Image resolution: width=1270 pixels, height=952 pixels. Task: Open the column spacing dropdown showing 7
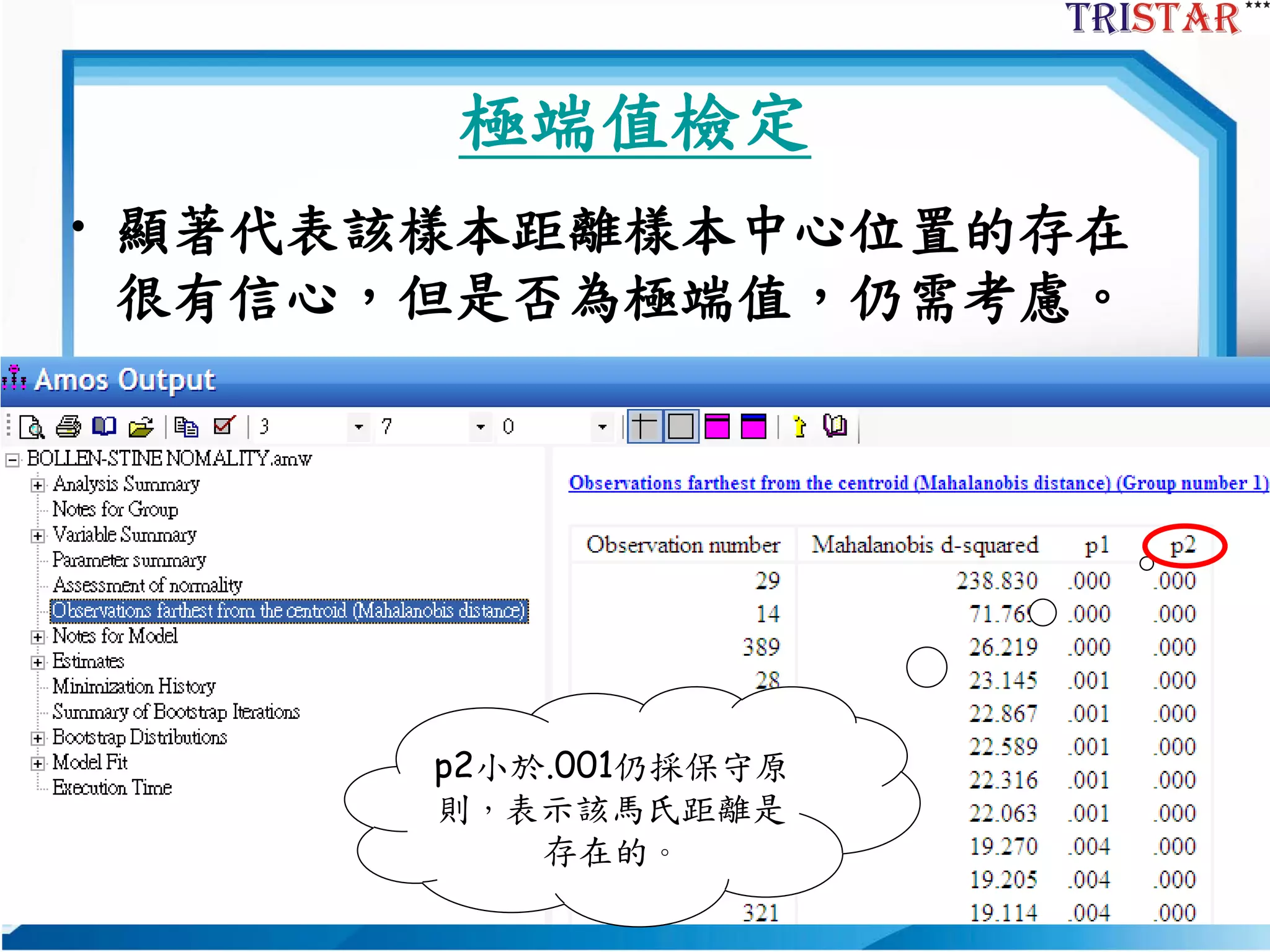(480, 427)
